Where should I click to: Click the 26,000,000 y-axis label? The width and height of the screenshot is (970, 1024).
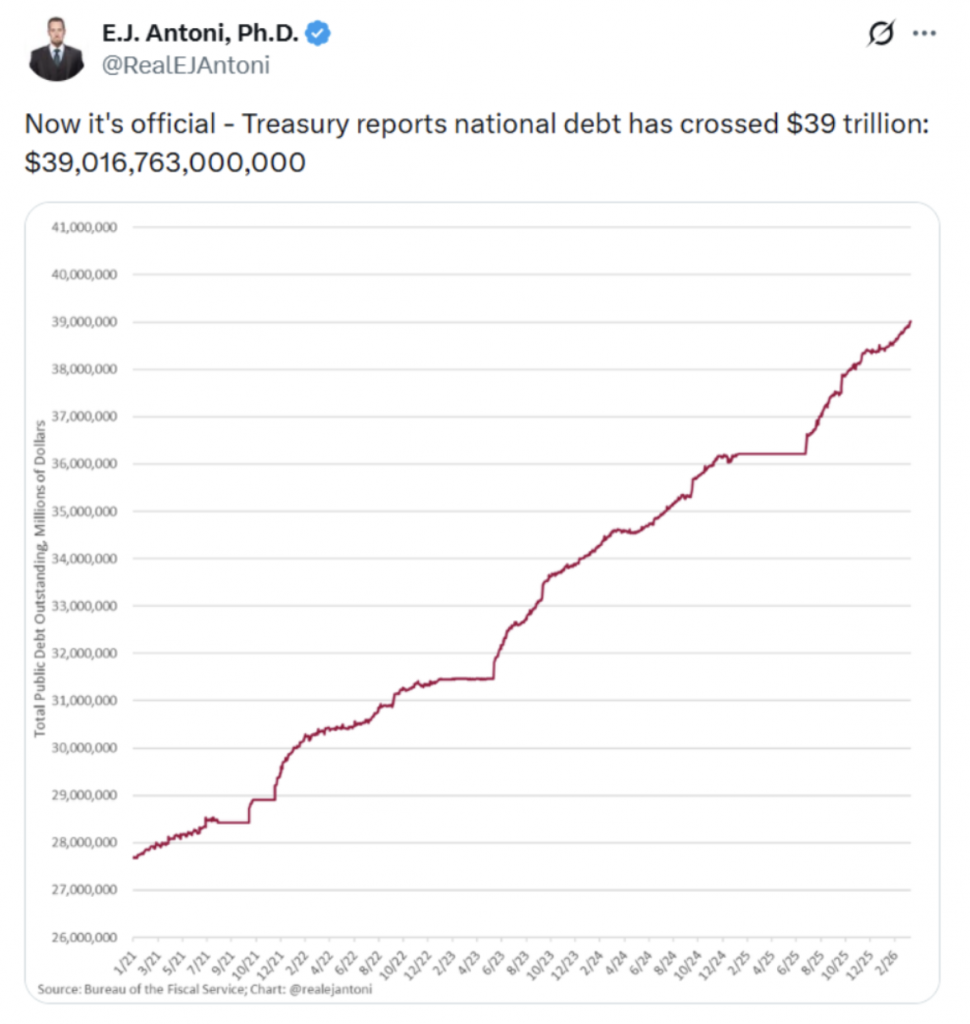pyautogui.click(x=84, y=938)
